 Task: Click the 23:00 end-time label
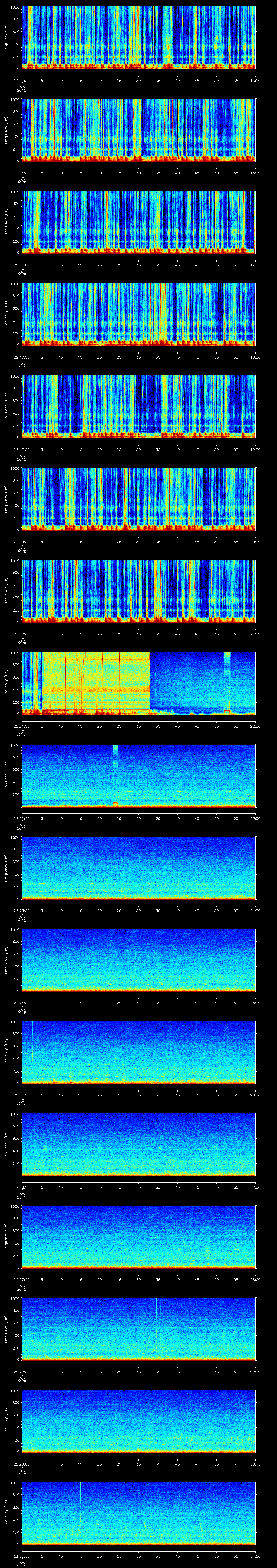pyautogui.click(x=256, y=818)
